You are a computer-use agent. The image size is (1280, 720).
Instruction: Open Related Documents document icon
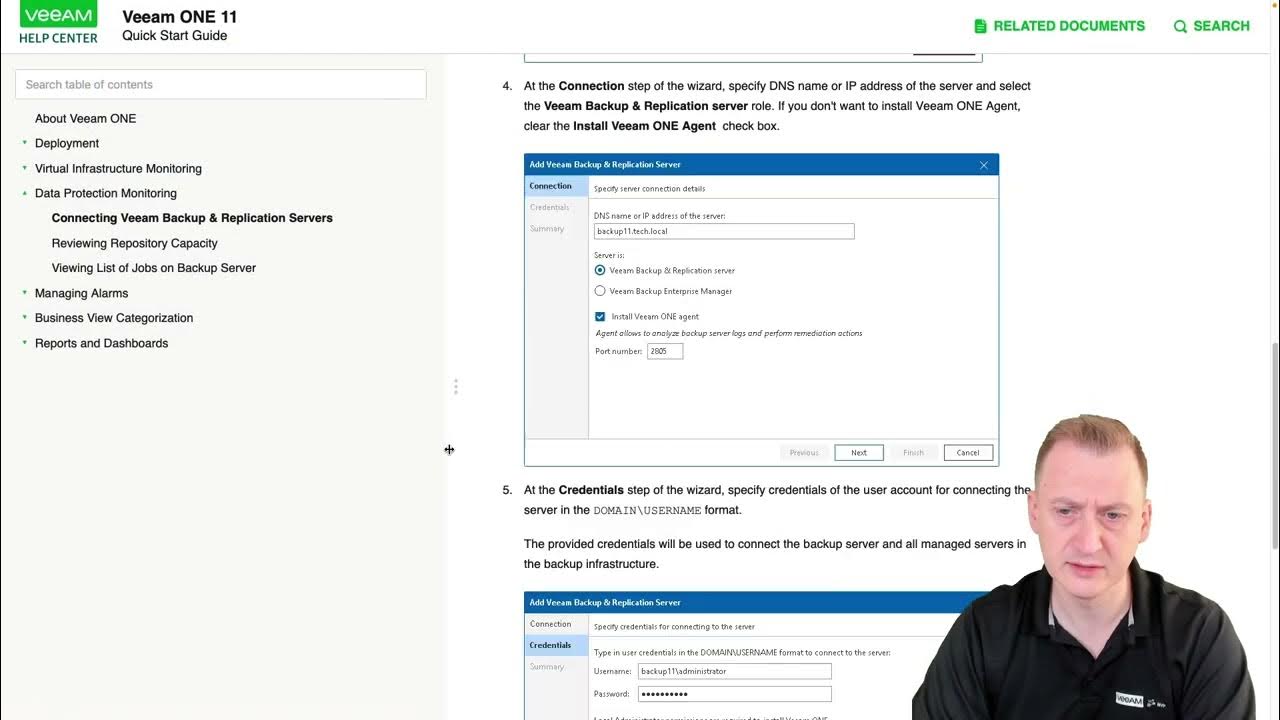coord(980,26)
